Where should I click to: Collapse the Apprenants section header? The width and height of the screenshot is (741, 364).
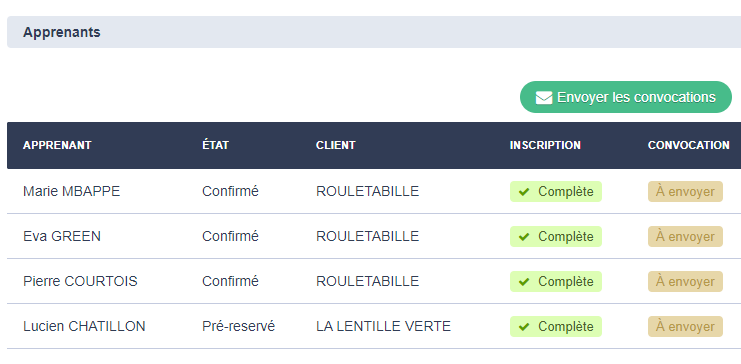point(374,32)
